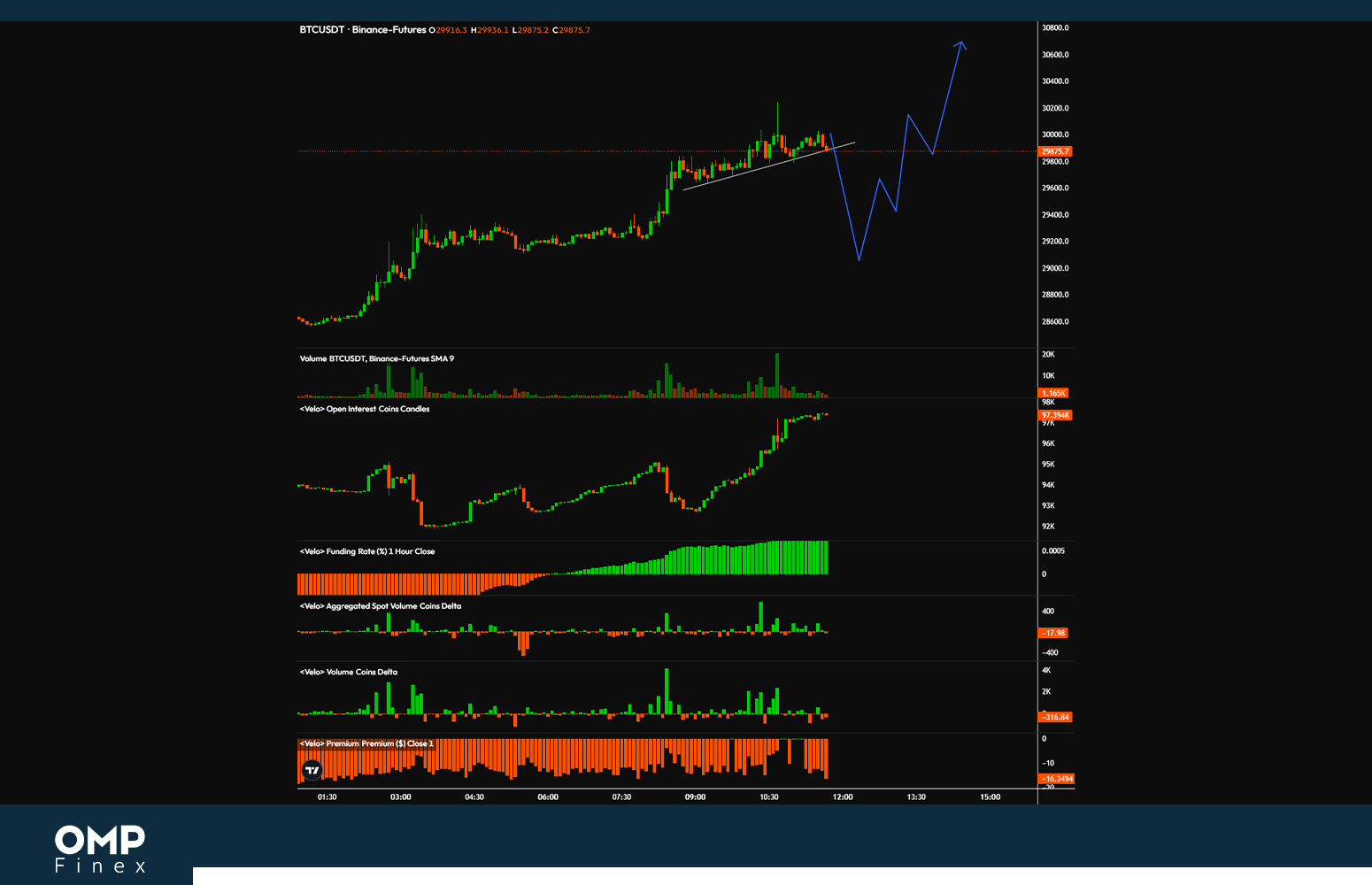Click the 28600.0 price axis label

pyautogui.click(x=1055, y=321)
